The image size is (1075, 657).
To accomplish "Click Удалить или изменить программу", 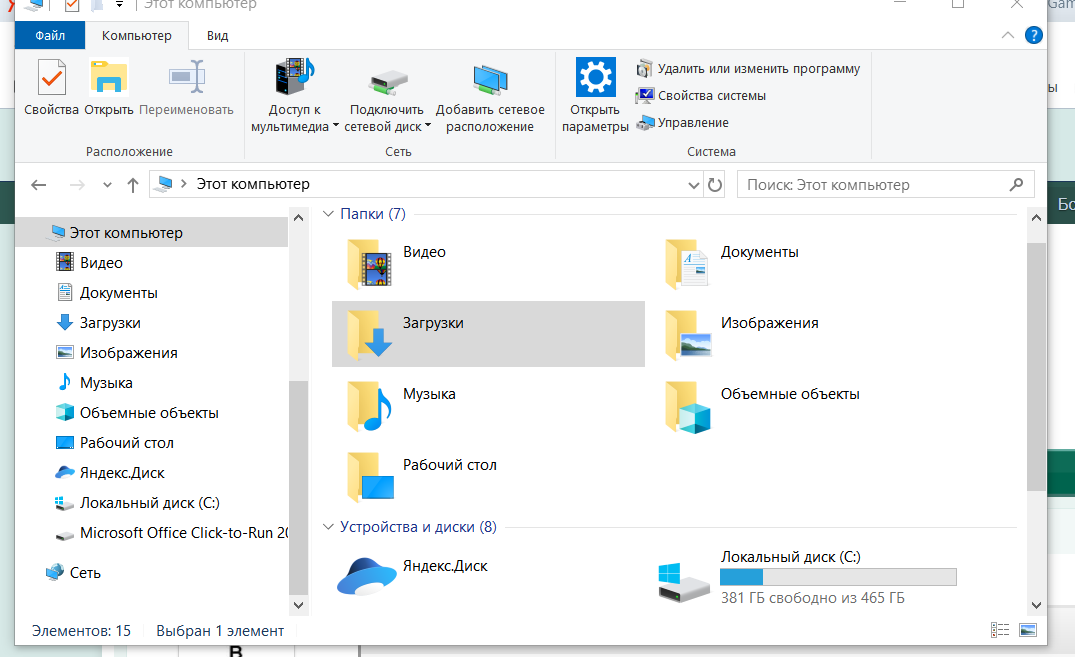I will [749, 69].
